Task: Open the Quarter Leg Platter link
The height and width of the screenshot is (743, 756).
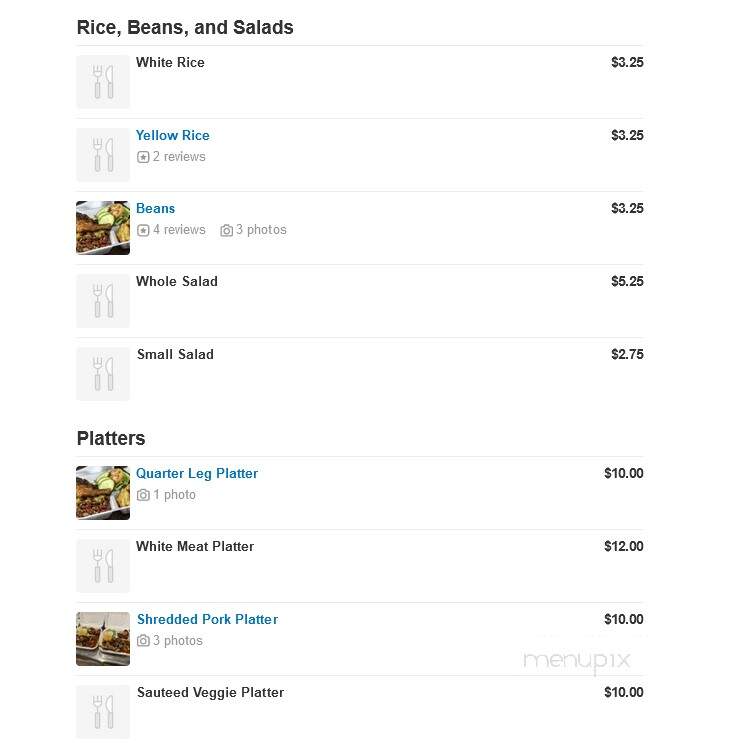Action: (197, 473)
